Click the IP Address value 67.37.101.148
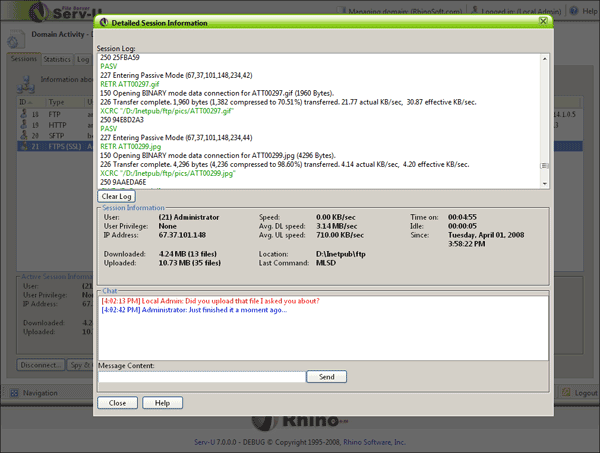The width and height of the screenshot is (600, 453). pyautogui.click(x=182, y=235)
